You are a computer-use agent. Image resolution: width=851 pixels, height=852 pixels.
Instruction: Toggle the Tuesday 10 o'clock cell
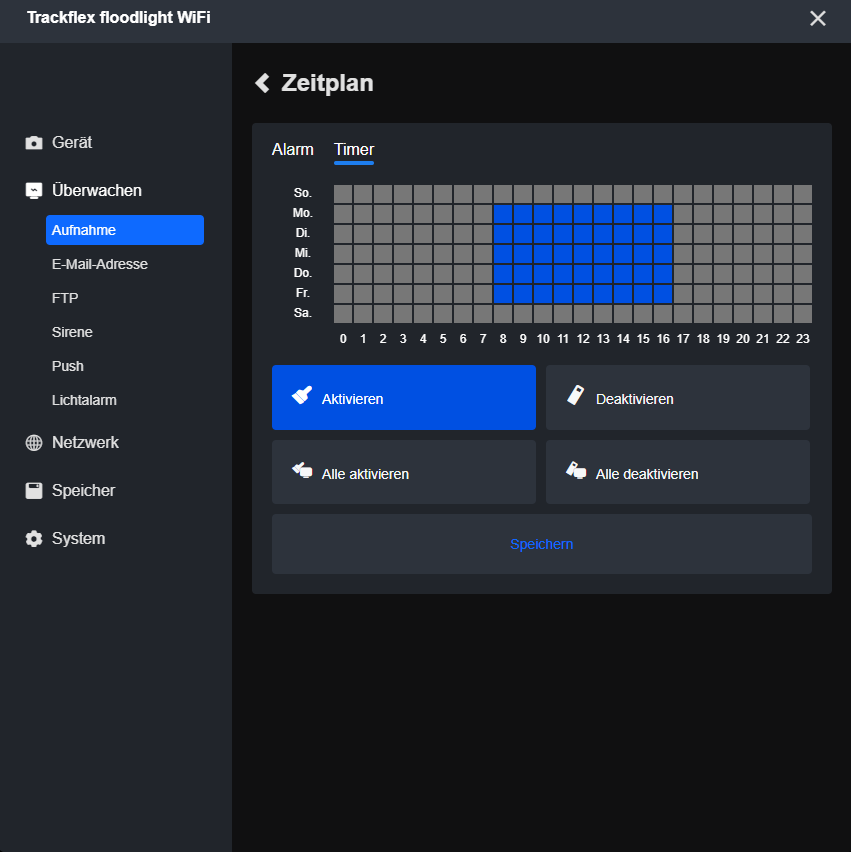[x=543, y=234]
